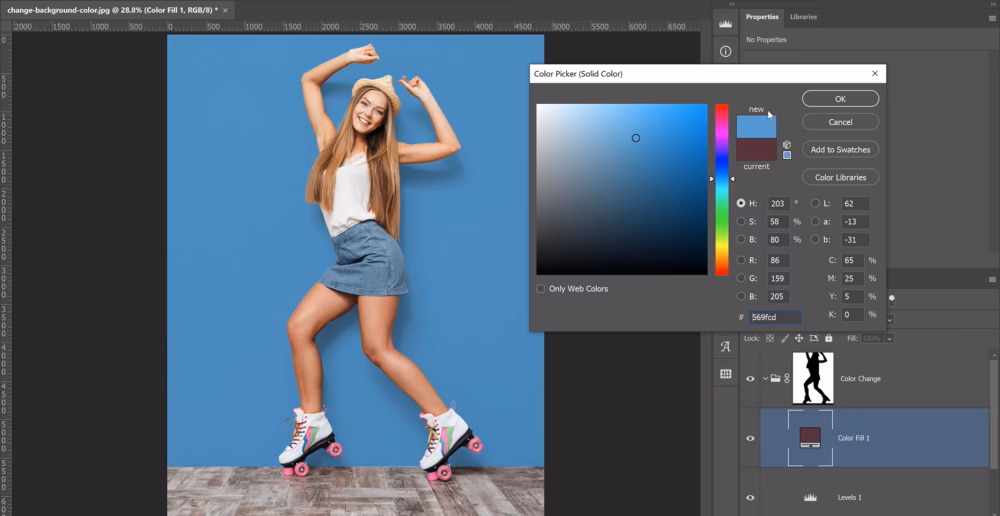Viewport: 1000px width, 516px height.
Task: Hide the Color Fill 1 layer
Action: [751, 438]
